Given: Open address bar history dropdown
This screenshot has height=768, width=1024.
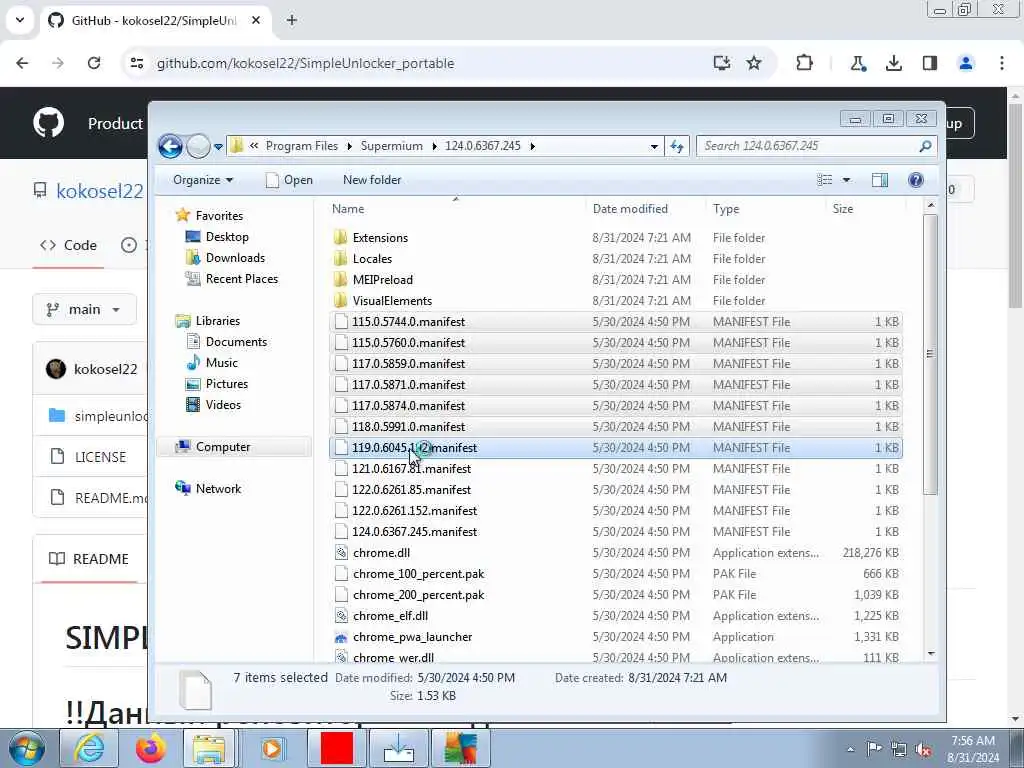Looking at the screenshot, I should 654,146.
